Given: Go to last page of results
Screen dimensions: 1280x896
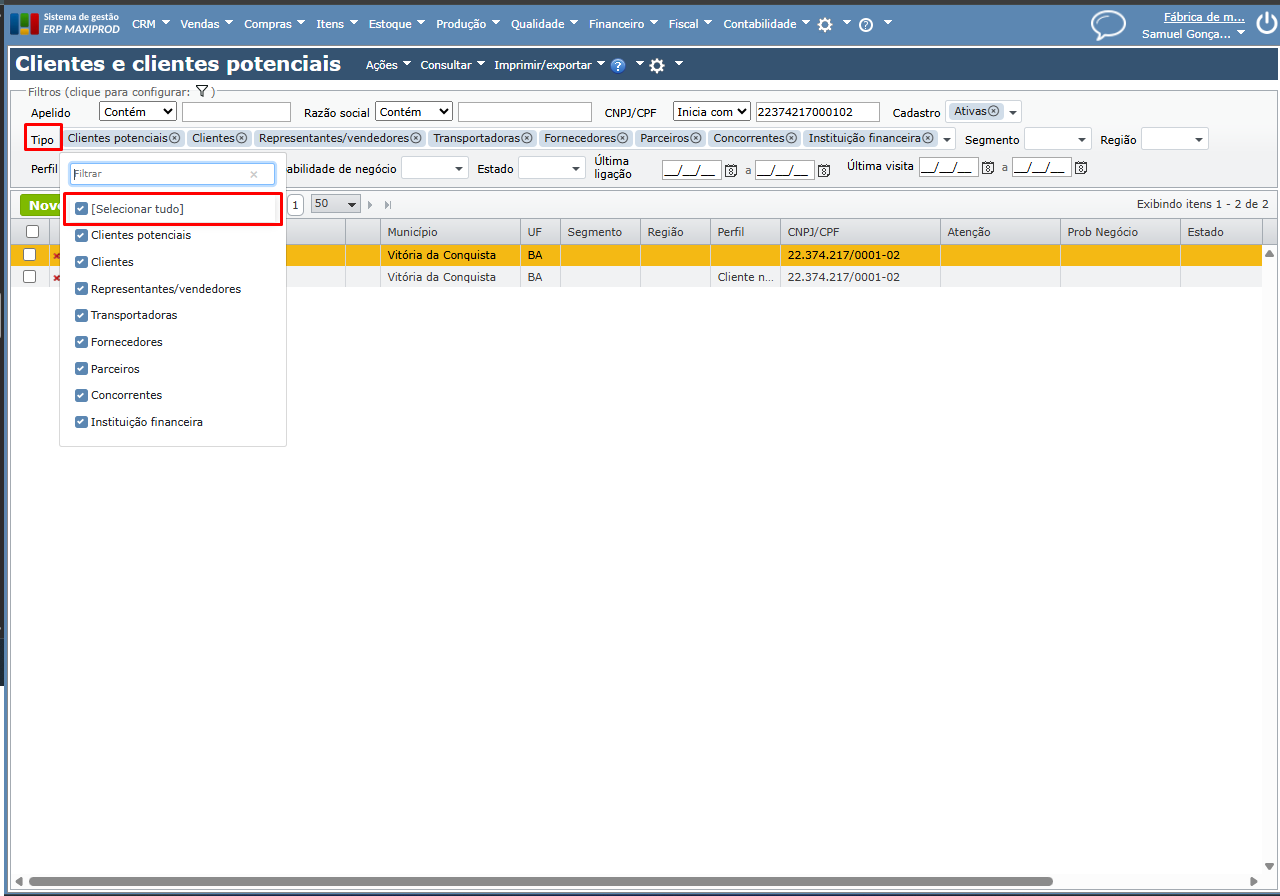Looking at the screenshot, I should coord(388,205).
